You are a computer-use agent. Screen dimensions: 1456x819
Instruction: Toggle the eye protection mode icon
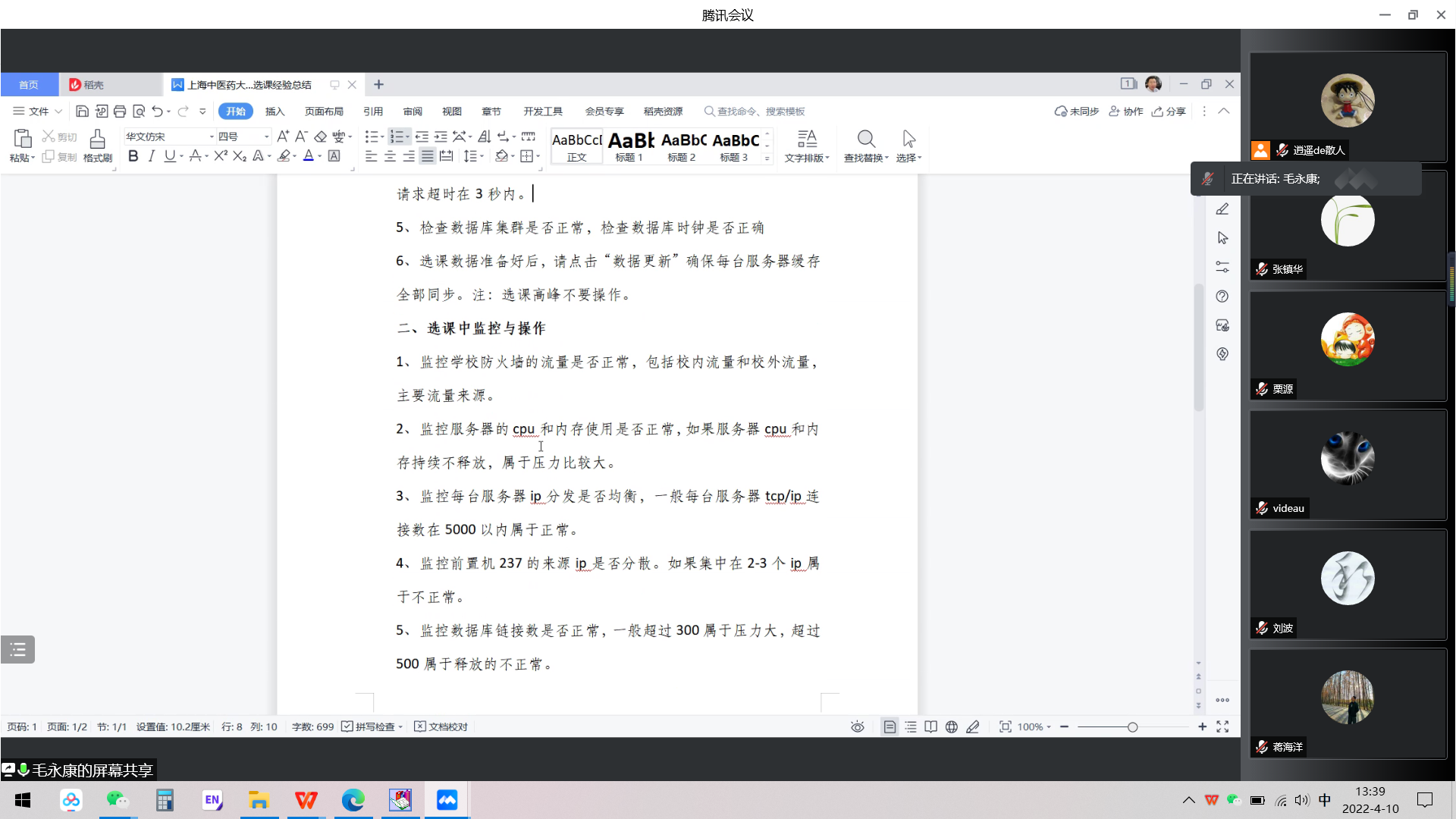tap(858, 727)
